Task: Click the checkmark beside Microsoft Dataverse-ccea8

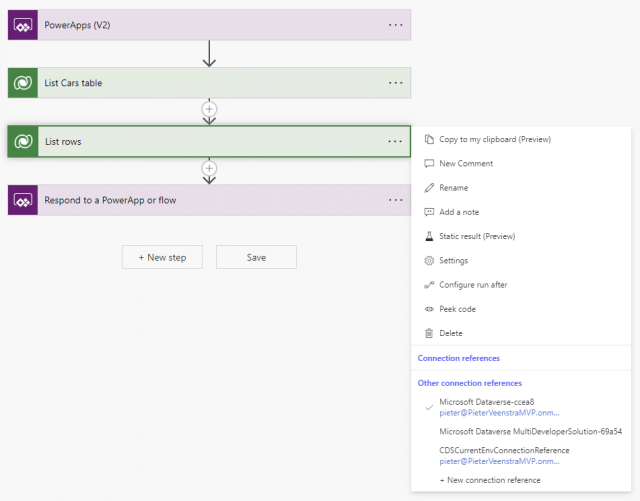Action: (x=429, y=407)
